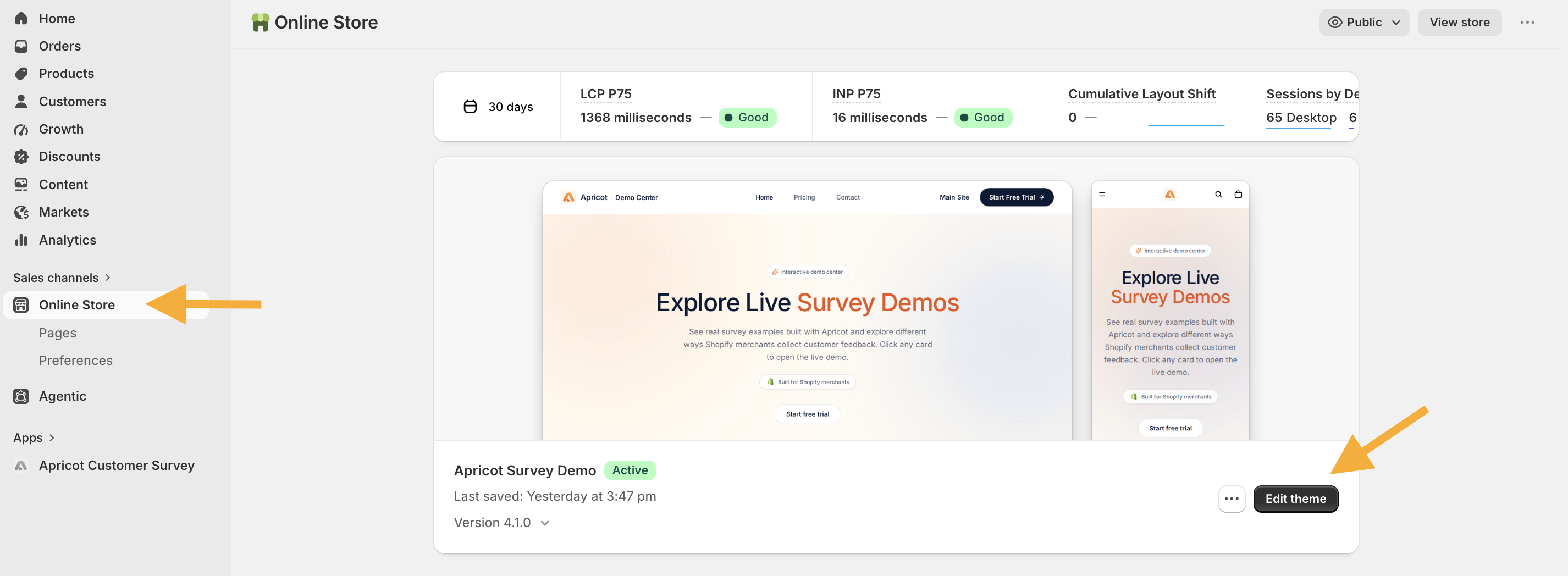The width and height of the screenshot is (1568, 576).
Task: Open Discounts in the sidebar
Action: (69, 156)
